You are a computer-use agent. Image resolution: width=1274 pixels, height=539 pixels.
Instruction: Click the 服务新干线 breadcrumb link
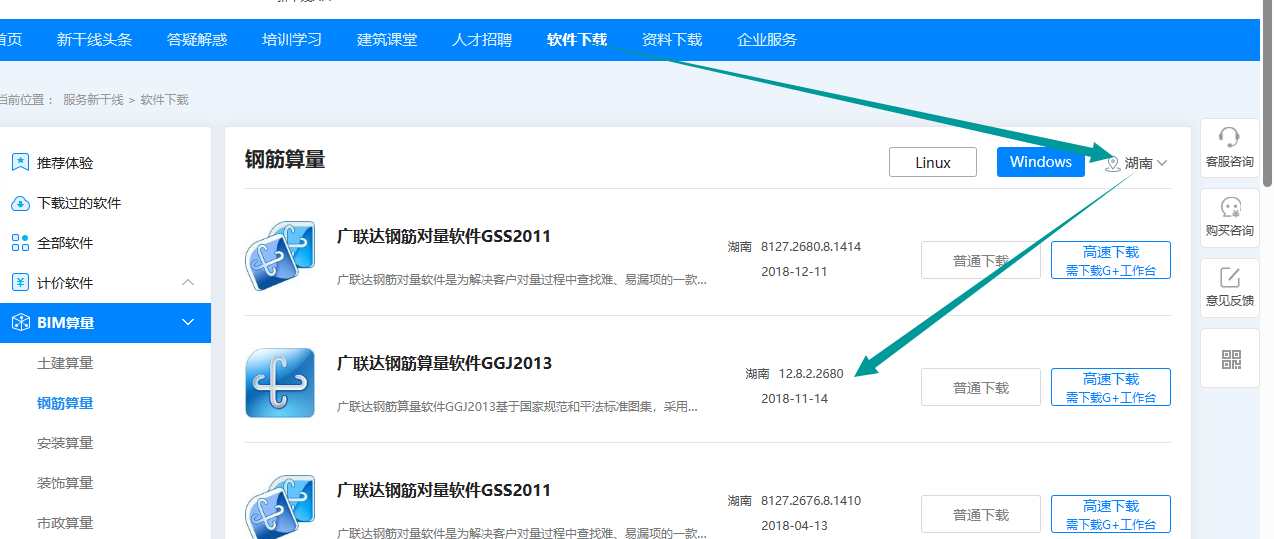(x=93, y=100)
